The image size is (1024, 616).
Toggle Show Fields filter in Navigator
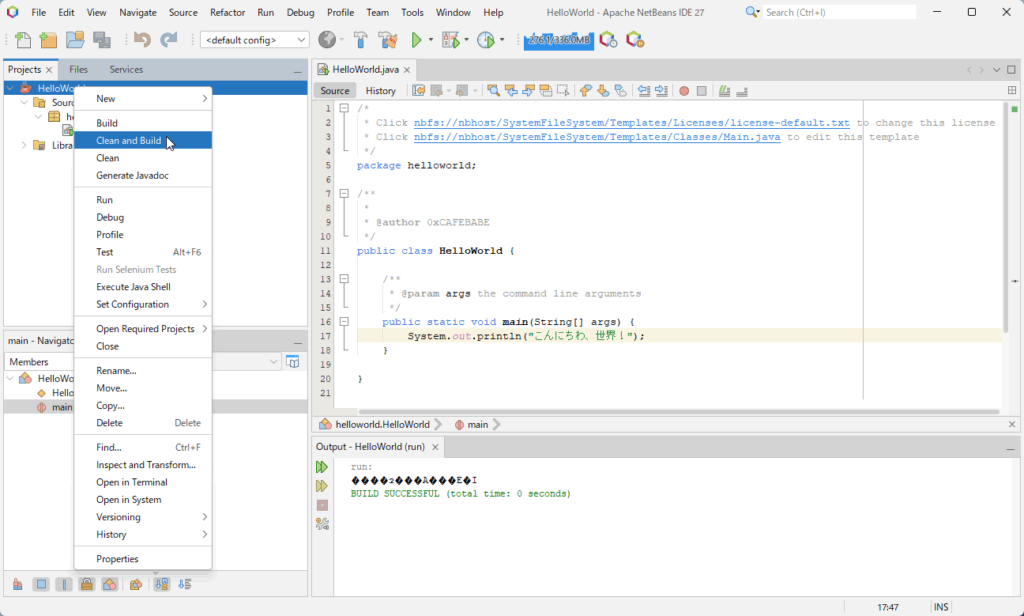tap(41, 584)
